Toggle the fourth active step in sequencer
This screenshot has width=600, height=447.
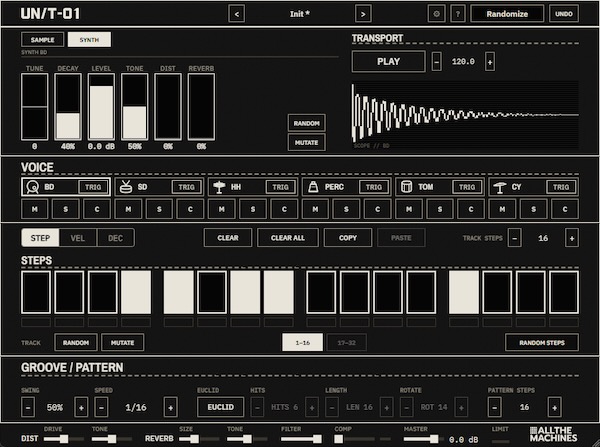coord(279,292)
